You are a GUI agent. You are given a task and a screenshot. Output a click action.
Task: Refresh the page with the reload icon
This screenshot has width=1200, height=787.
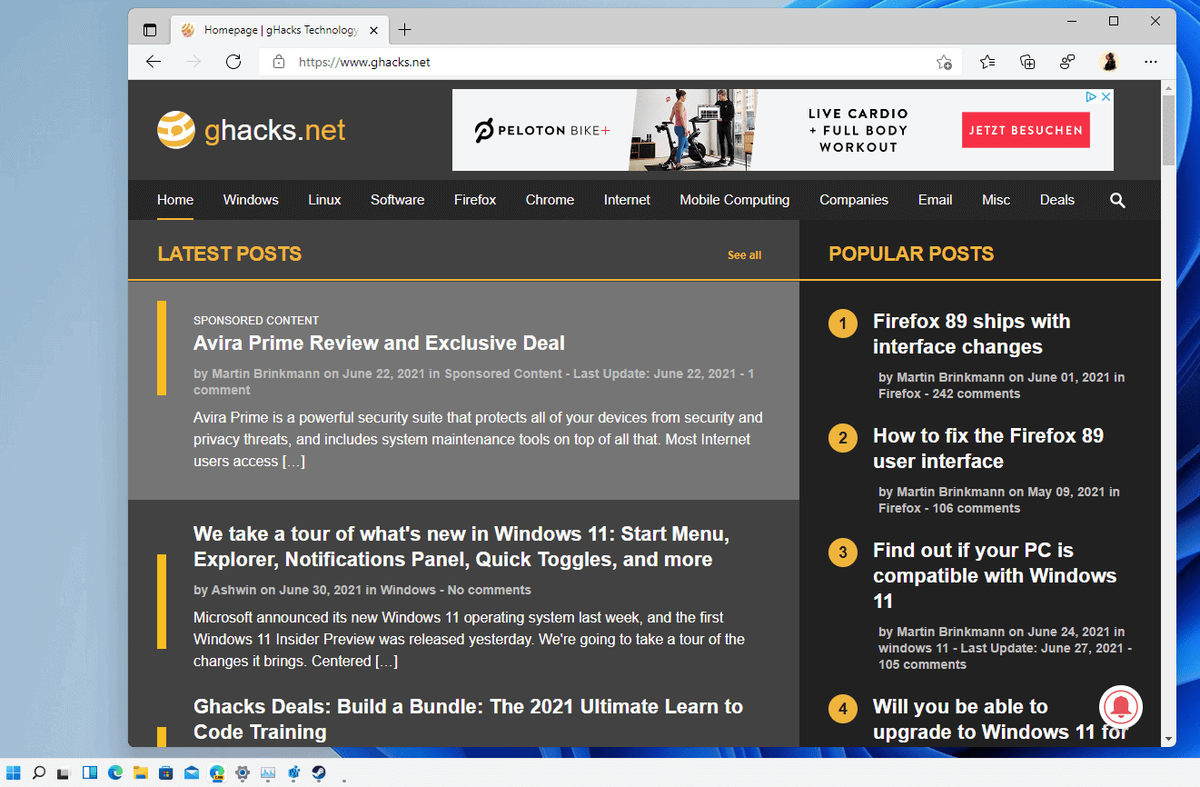tap(233, 62)
